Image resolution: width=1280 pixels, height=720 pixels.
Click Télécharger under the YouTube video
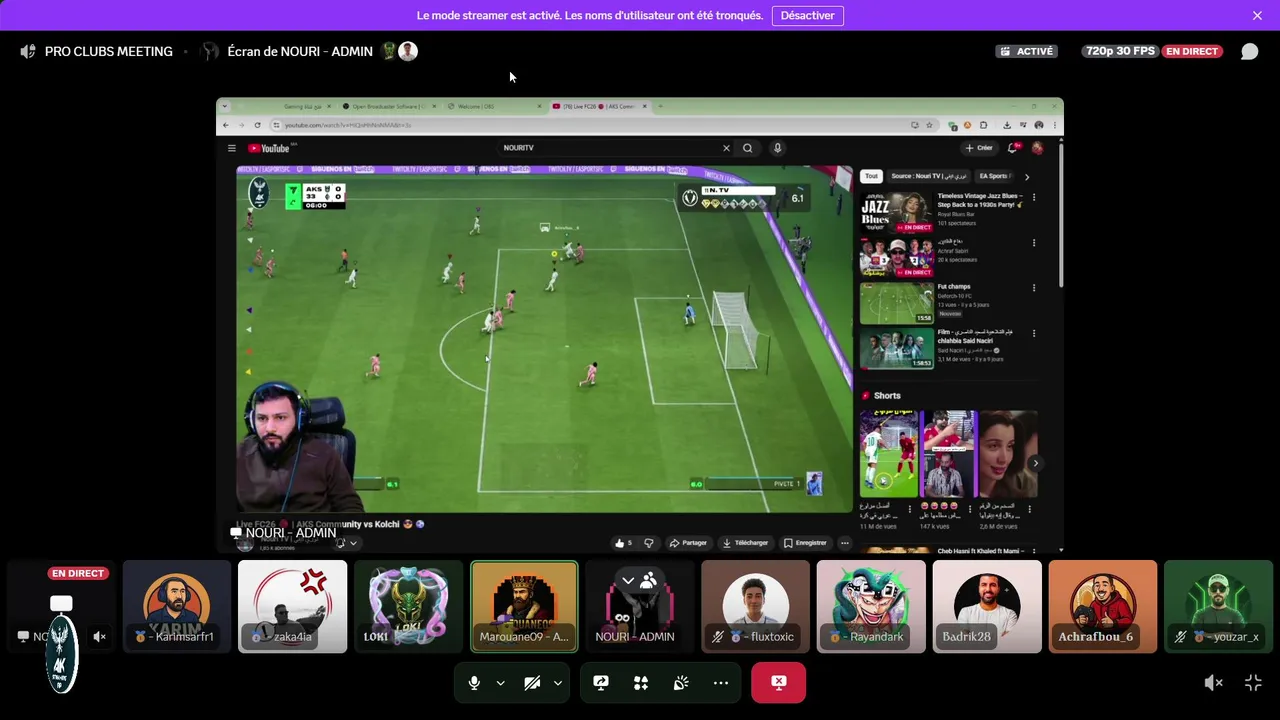coord(745,543)
